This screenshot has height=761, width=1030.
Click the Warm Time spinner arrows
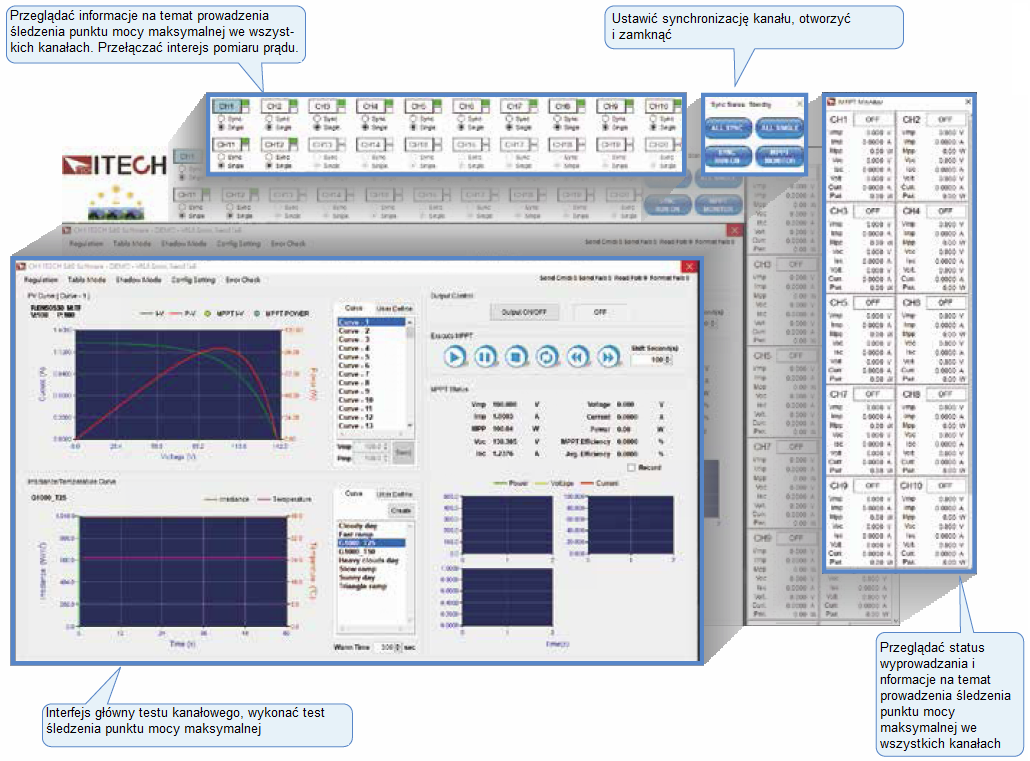(x=398, y=648)
